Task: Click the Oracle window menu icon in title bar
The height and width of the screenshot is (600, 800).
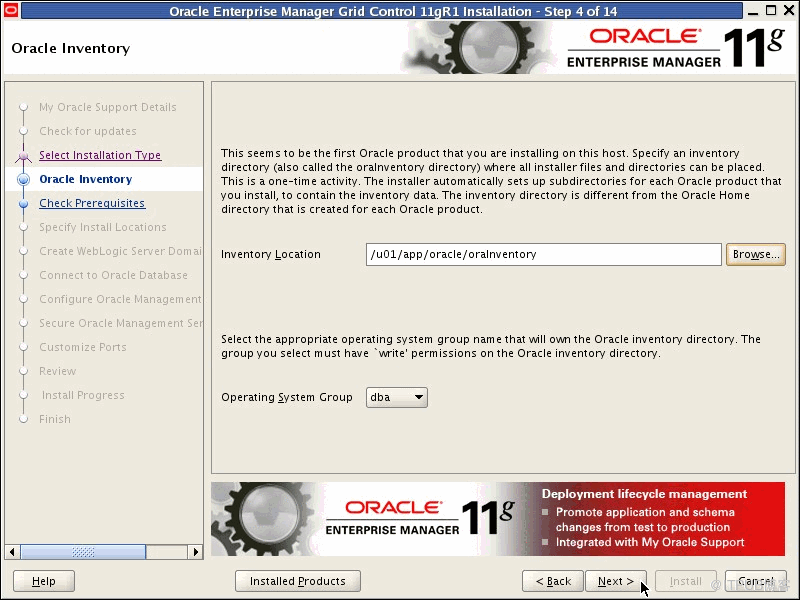Action: pos(10,10)
